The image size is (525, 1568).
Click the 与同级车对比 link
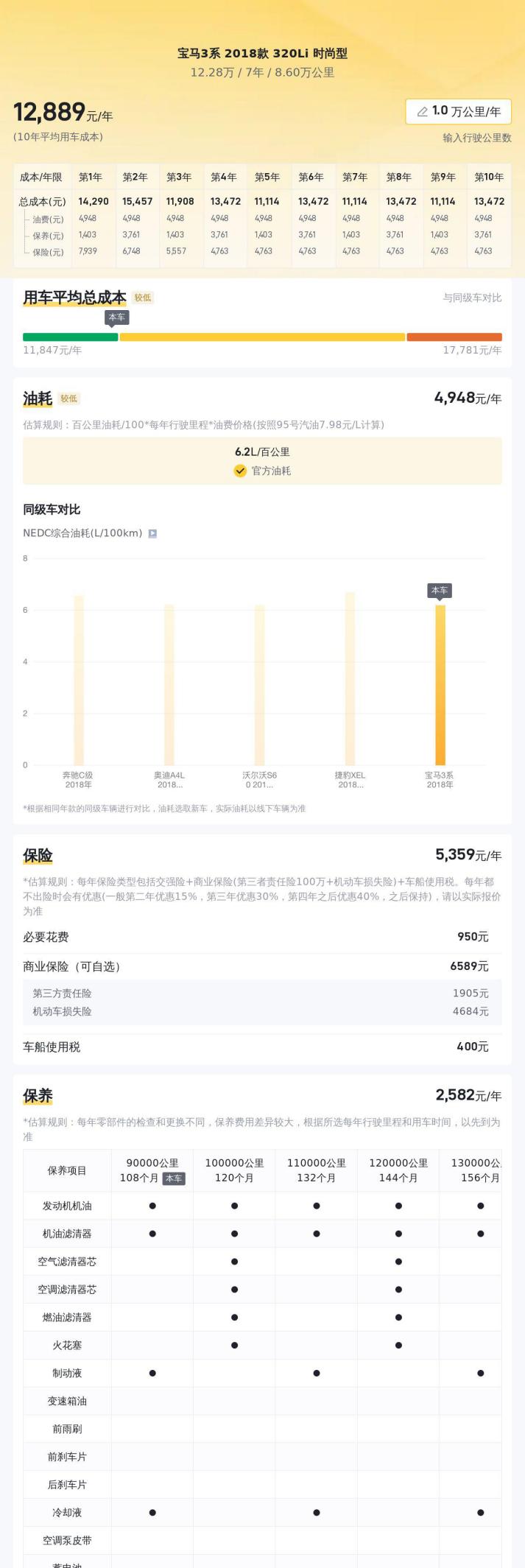point(472,298)
